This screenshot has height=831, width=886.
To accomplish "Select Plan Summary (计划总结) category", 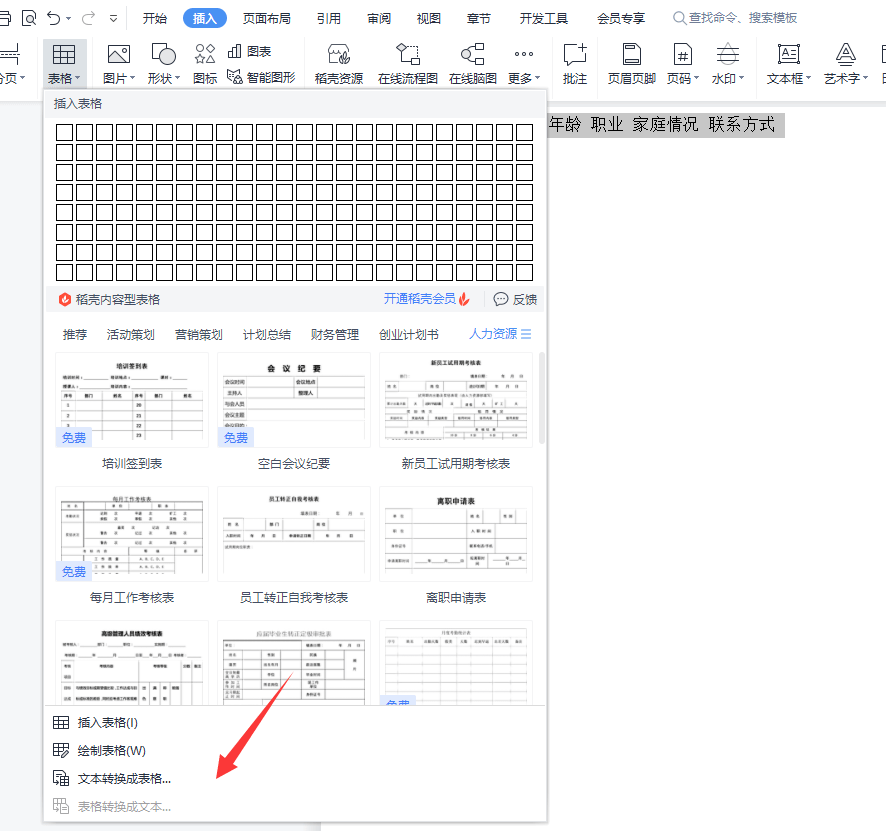I will [x=267, y=334].
